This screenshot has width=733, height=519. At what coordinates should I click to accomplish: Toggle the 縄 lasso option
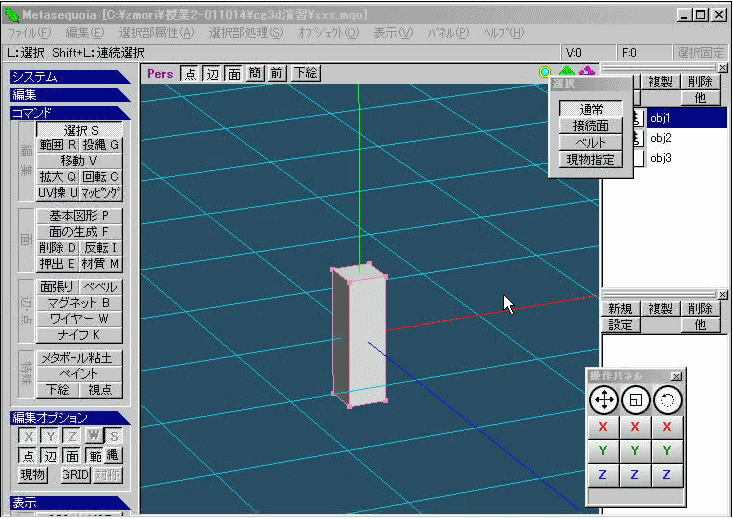(113, 455)
